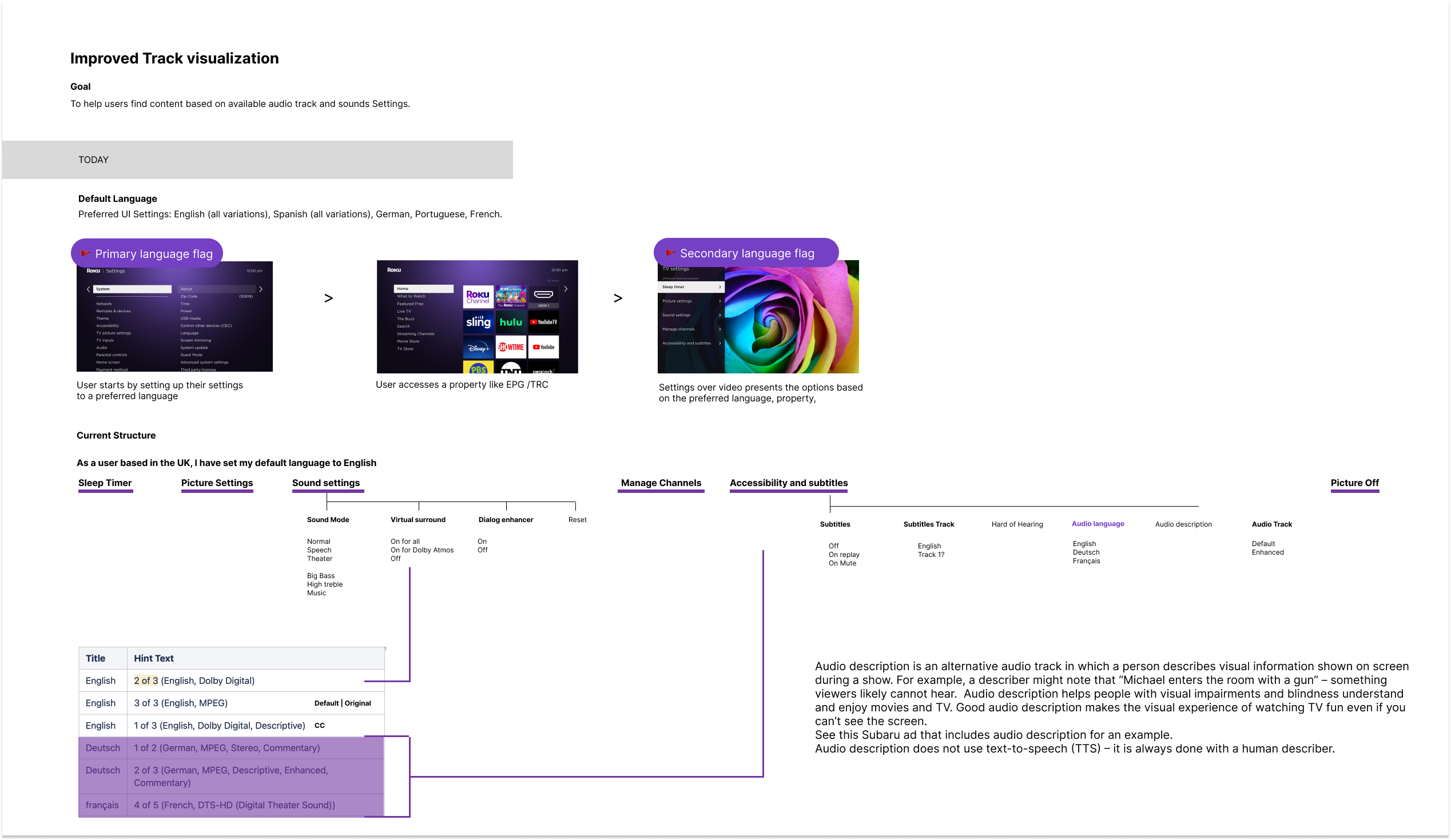Click 'On for Dolby Atmos' option
This screenshot has height=840, width=1451.
click(x=422, y=551)
